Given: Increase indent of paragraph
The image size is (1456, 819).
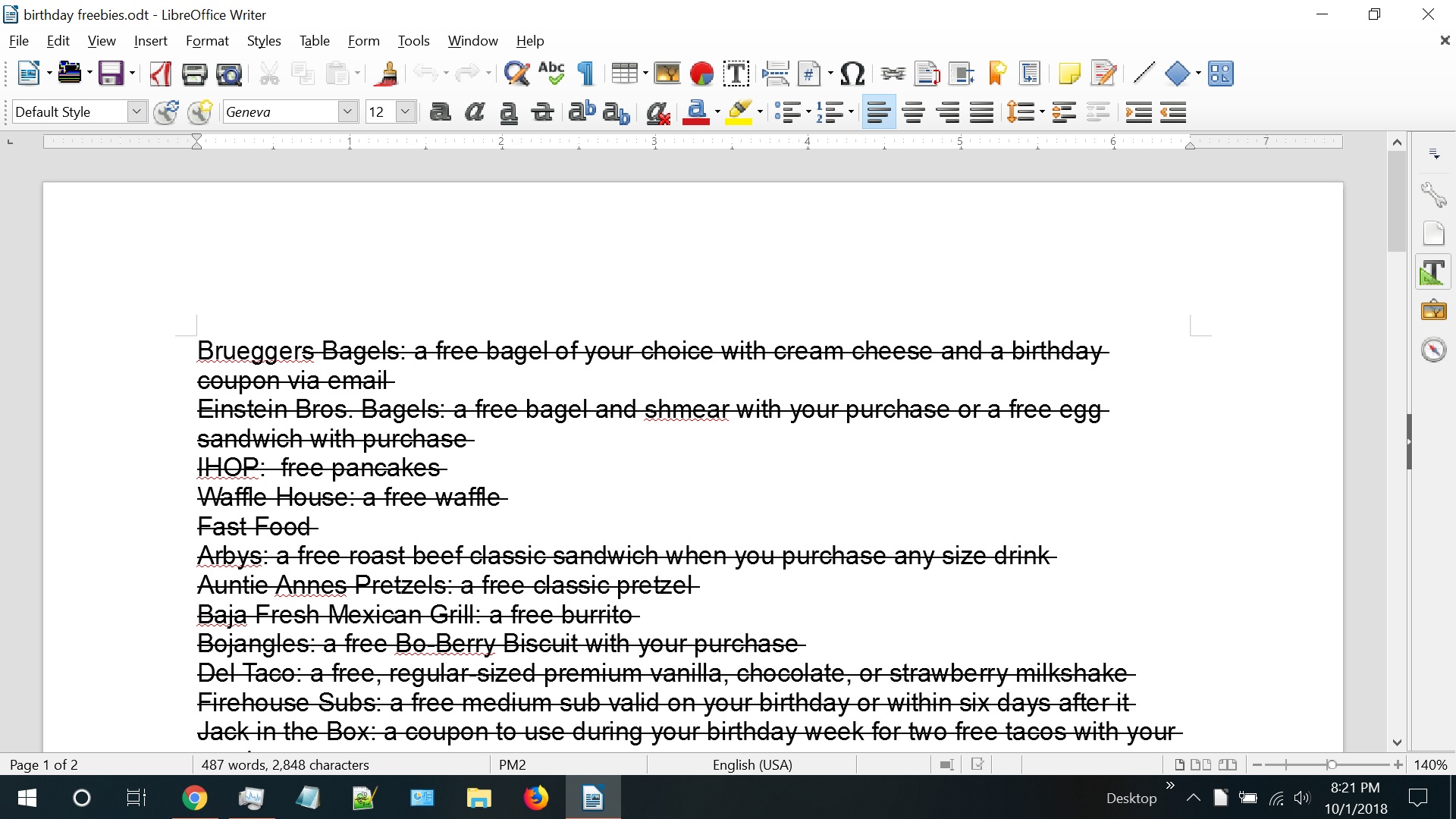Looking at the screenshot, I should tap(1138, 112).
